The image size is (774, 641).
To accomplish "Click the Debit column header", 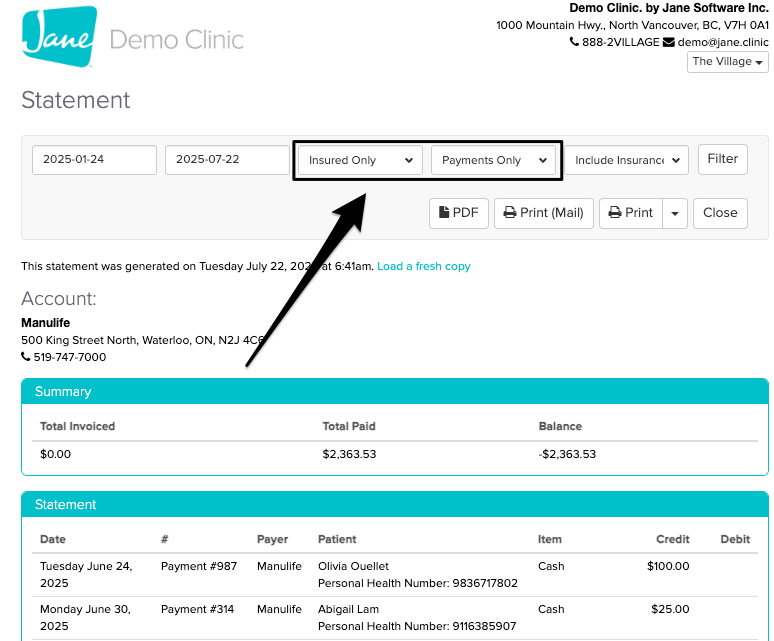I will tap(735, 539).
